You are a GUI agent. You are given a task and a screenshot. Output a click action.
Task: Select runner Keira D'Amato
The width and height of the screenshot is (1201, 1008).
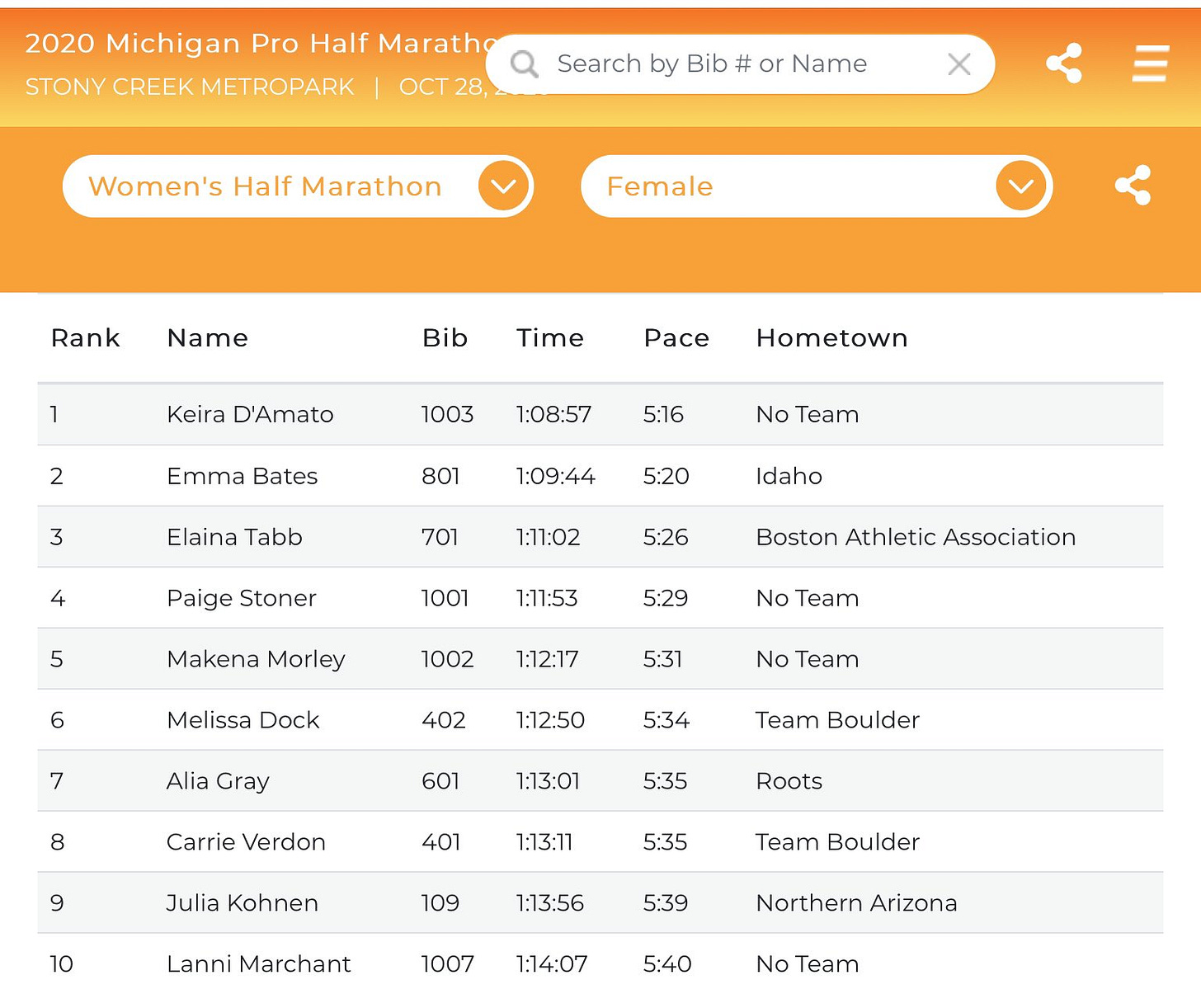point(250,414)
